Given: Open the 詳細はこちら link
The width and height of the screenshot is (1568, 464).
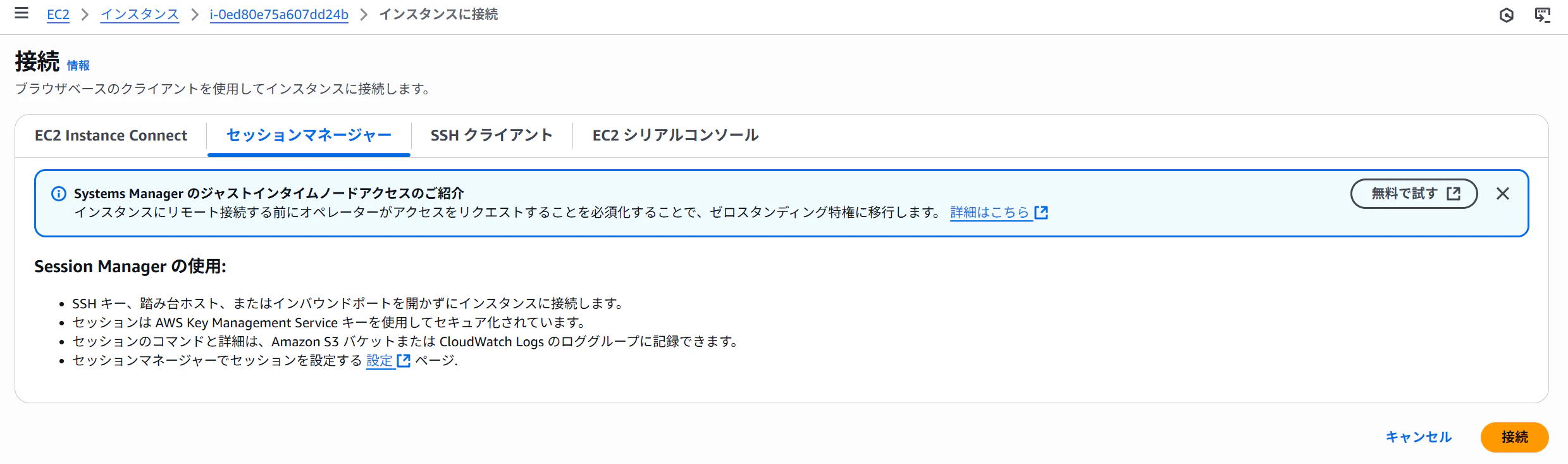Looking at the screenshot, I should [x=990, y=213].
